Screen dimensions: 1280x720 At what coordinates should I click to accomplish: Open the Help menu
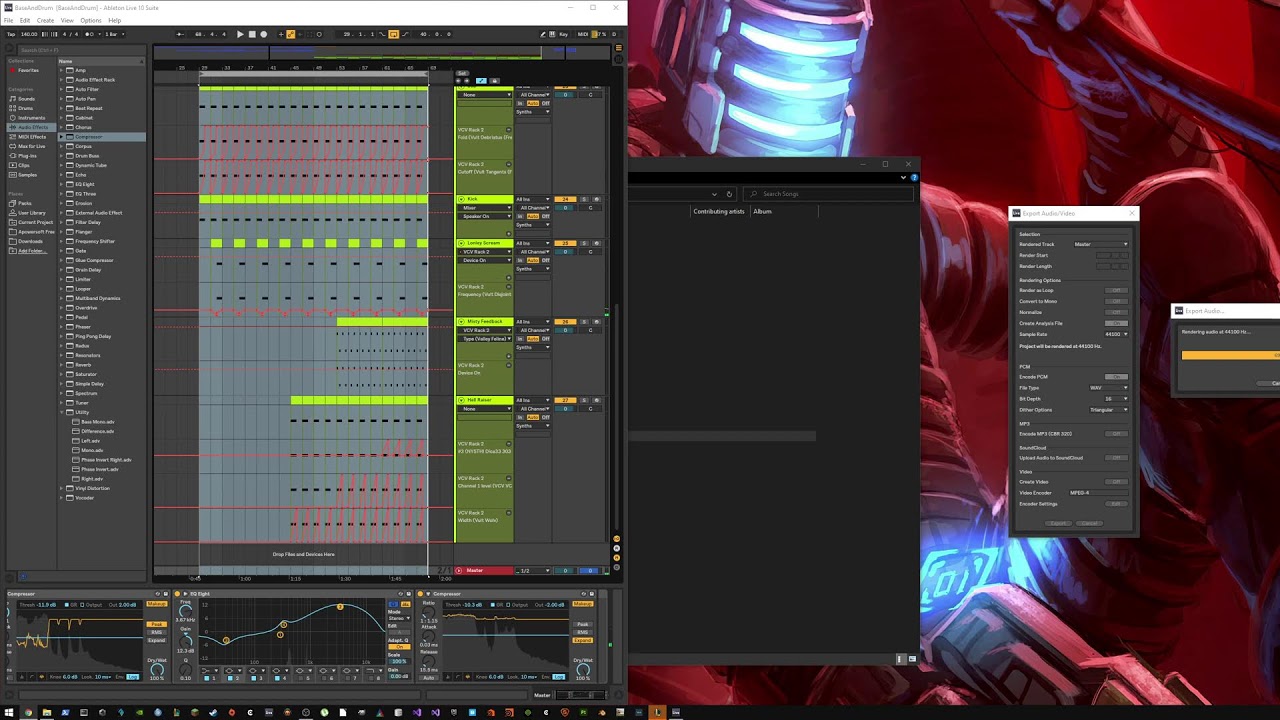[x=114, y=20]
